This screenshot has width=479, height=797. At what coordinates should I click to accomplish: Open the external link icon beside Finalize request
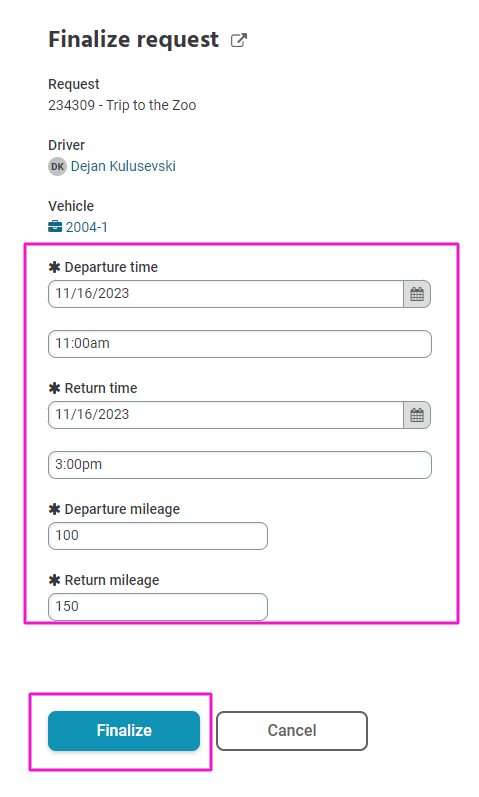click(238, 40)
